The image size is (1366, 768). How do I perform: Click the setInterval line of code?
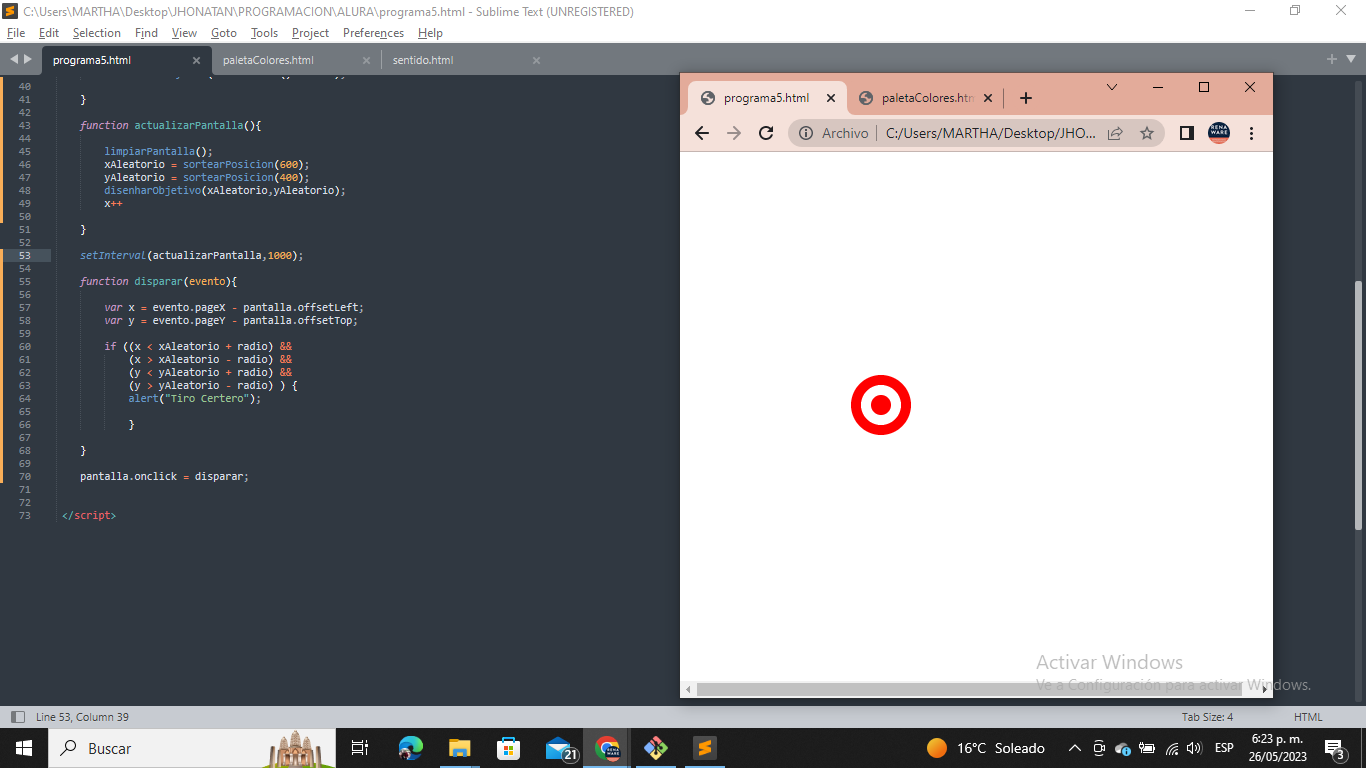(191, 255)
